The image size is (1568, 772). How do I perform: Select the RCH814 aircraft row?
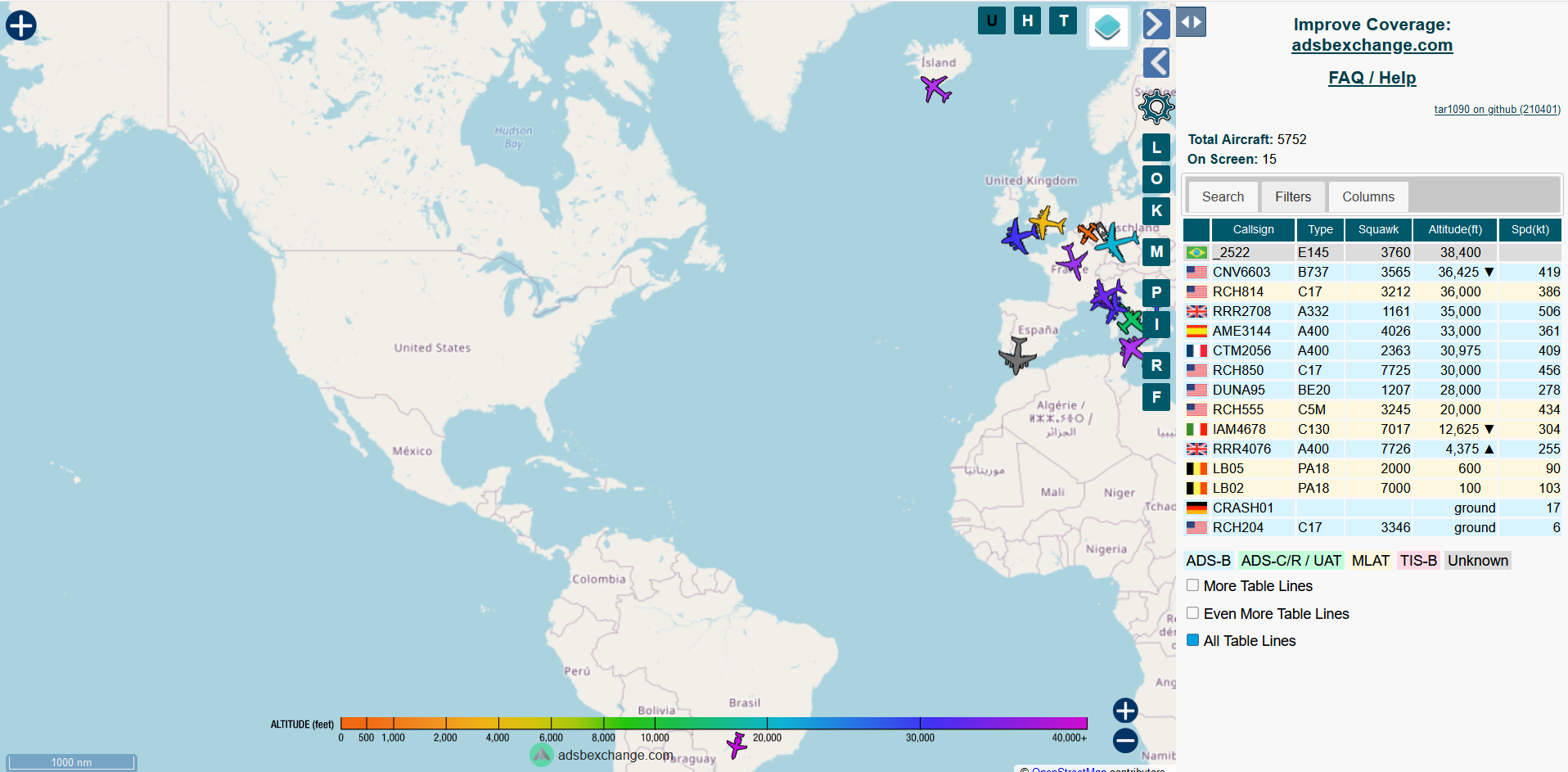tap(1372, 291)
